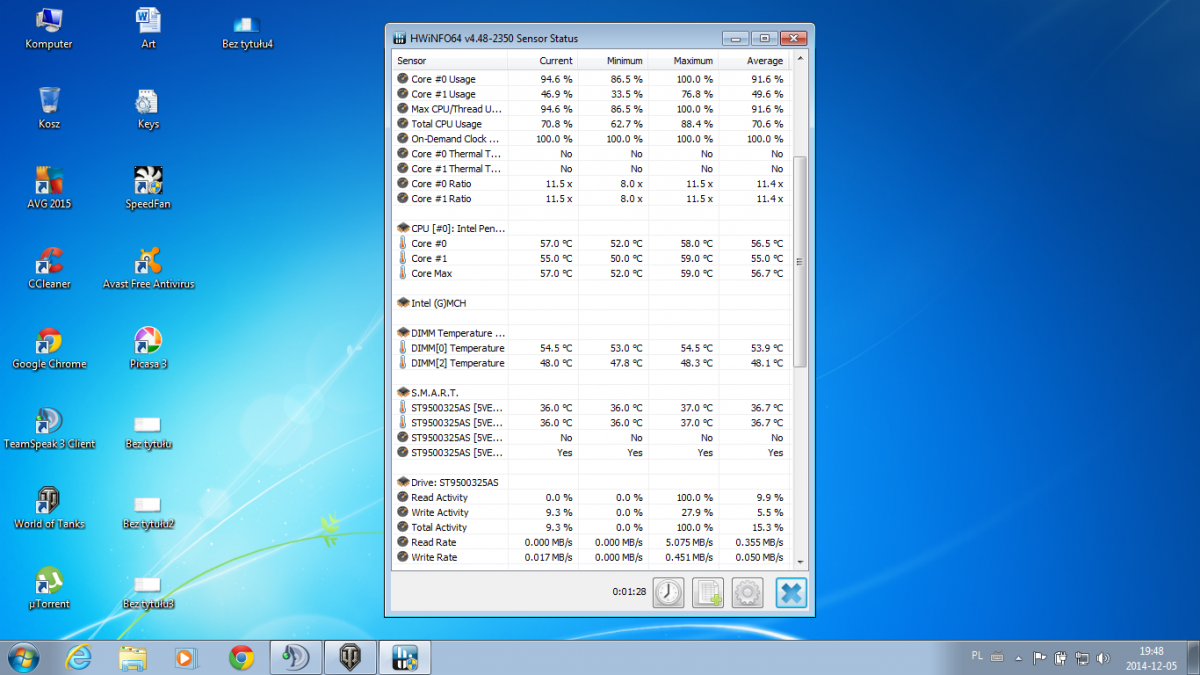Viewport: 1200px width, 675px height.
Task: Click the Sensor column header
Action: point(450,61)
